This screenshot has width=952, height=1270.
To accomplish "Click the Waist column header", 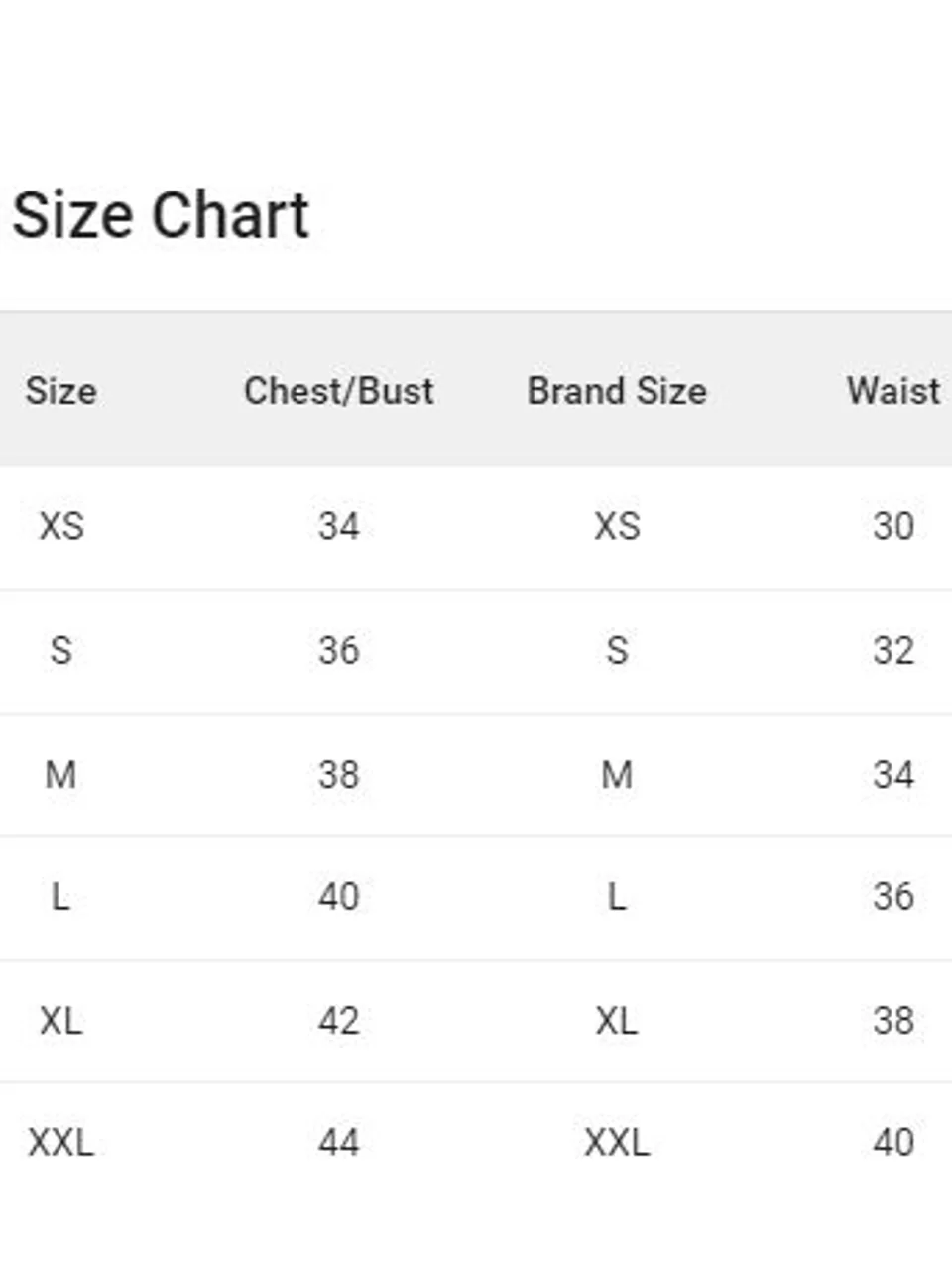I will click(893, 391).
